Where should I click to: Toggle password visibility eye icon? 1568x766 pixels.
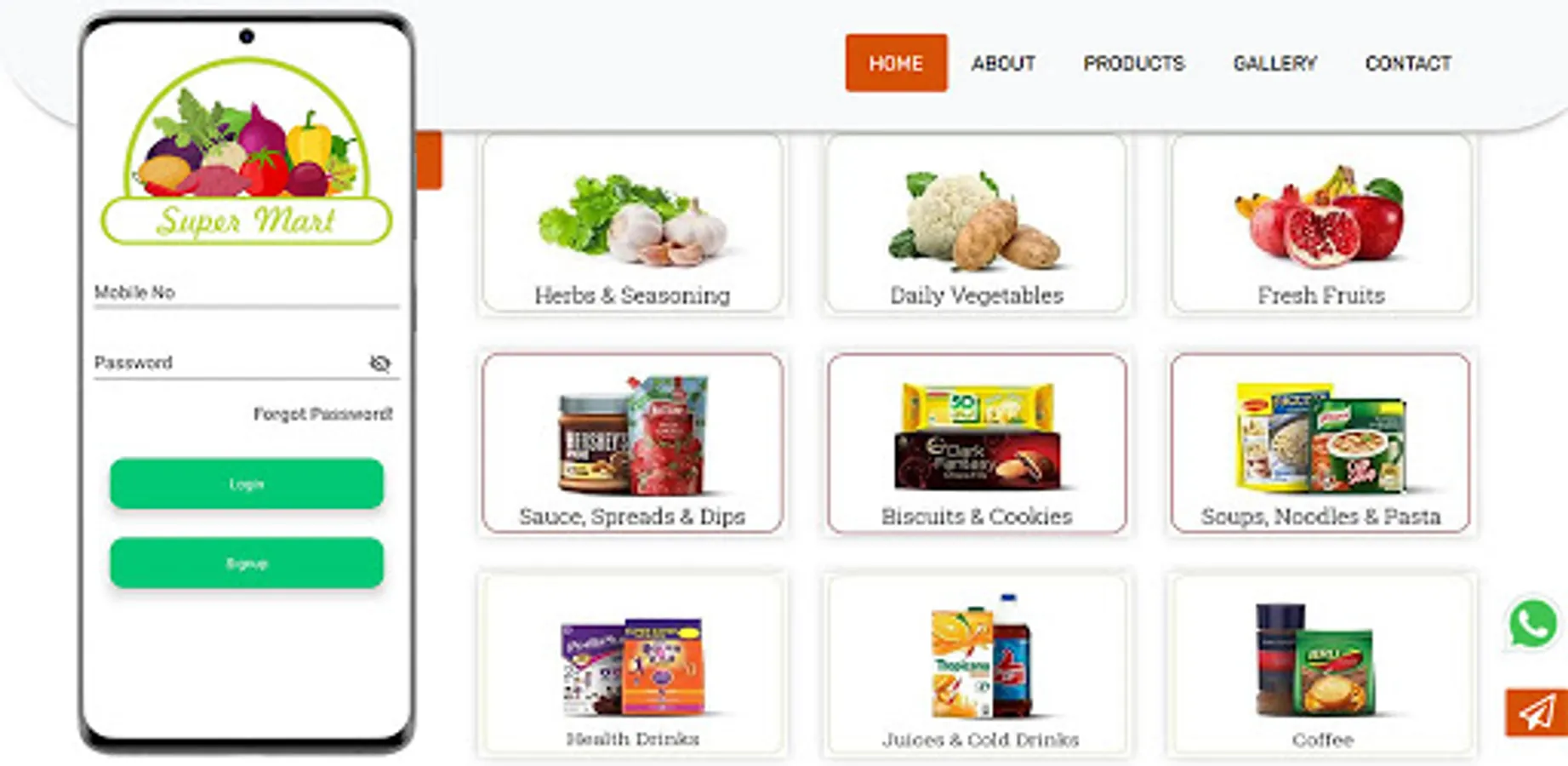click(380, 363)
